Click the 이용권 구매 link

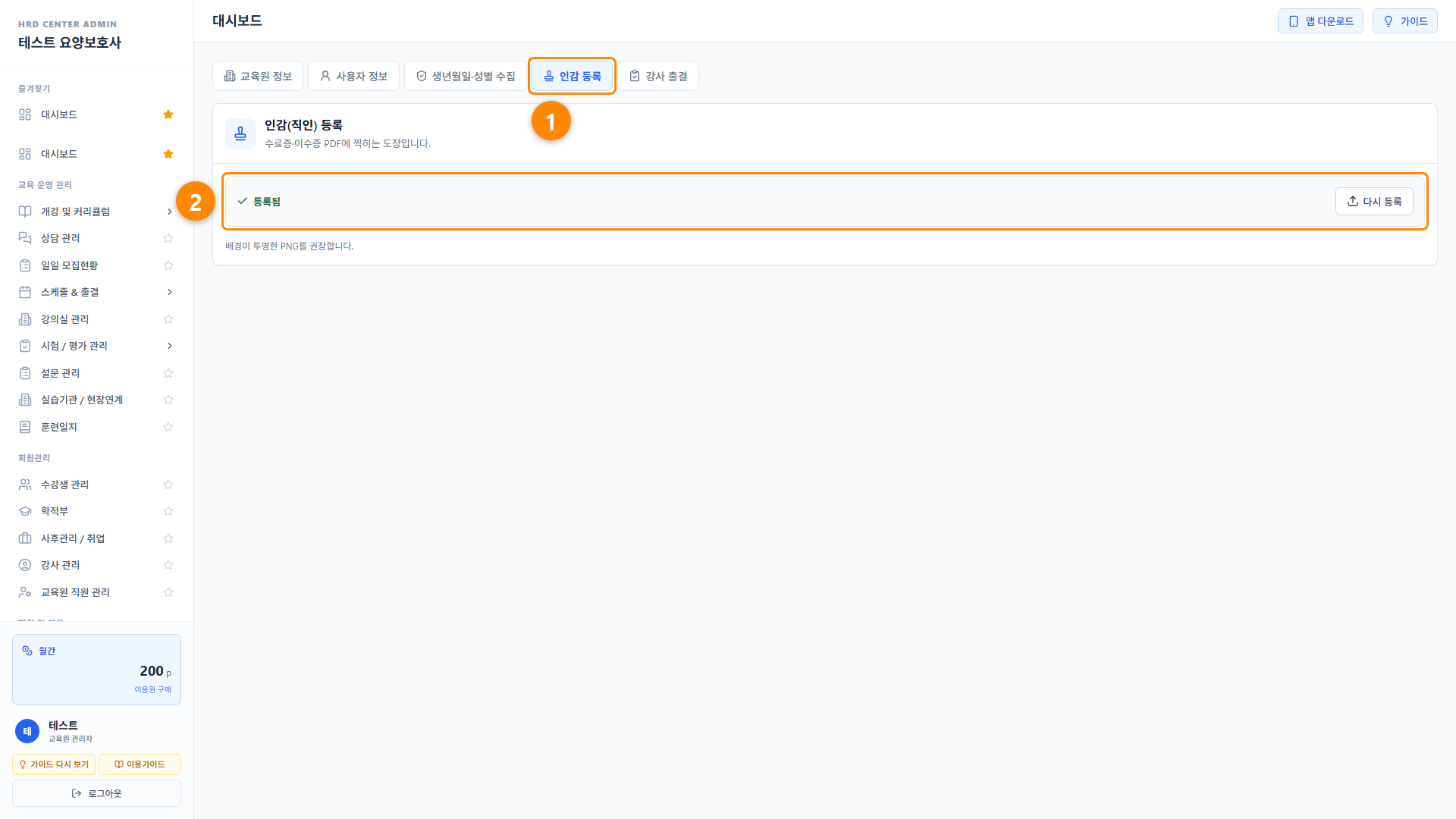153,689
